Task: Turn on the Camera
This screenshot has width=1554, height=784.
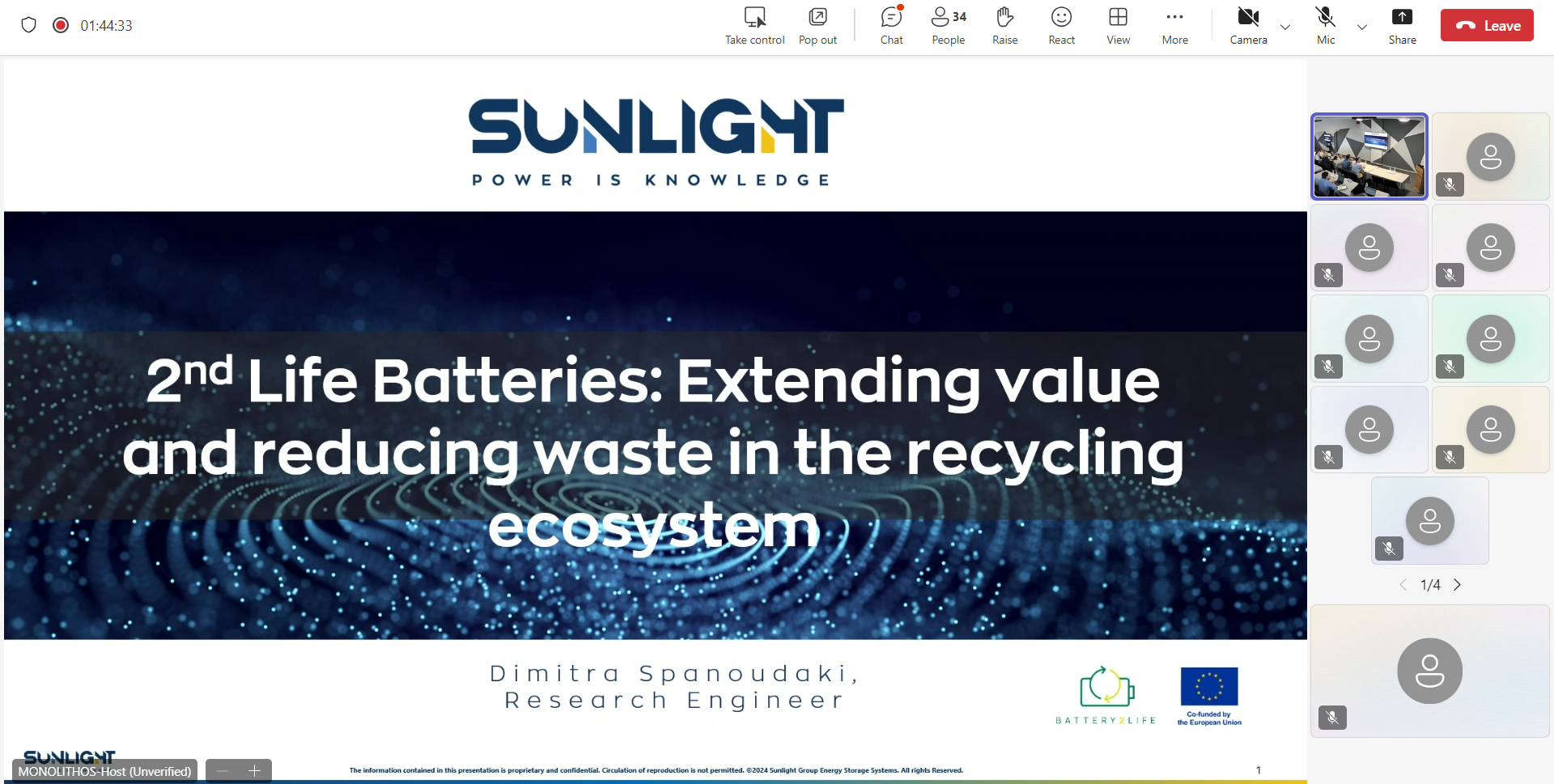Action: [1248, 26]
